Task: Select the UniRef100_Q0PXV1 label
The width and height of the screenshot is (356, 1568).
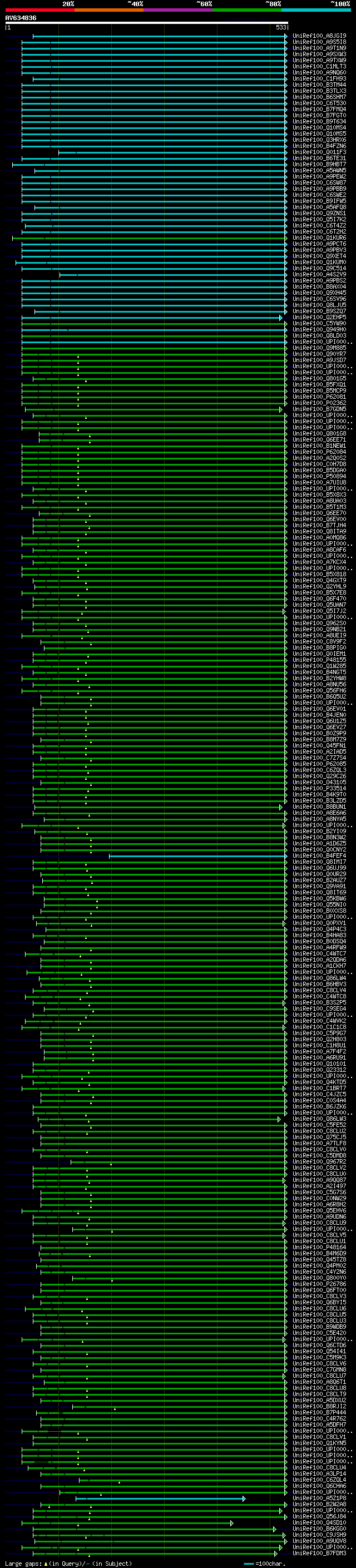Action: pos(319,923)
